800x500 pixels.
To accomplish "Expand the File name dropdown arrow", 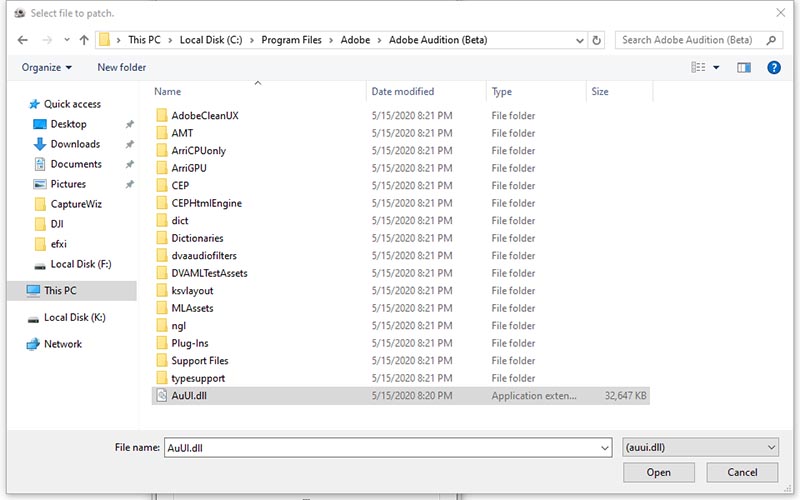I will click(x=605, y=447).
